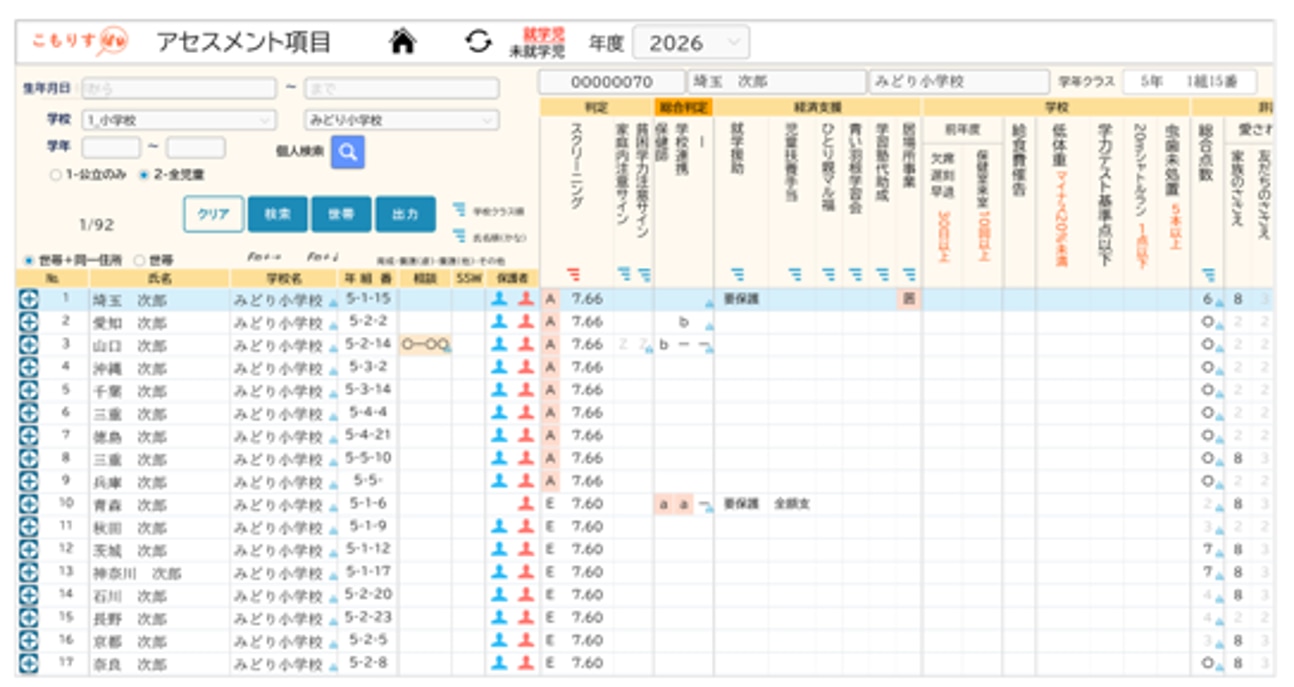Choose the 世帯 radio option

tap(140, 260)
